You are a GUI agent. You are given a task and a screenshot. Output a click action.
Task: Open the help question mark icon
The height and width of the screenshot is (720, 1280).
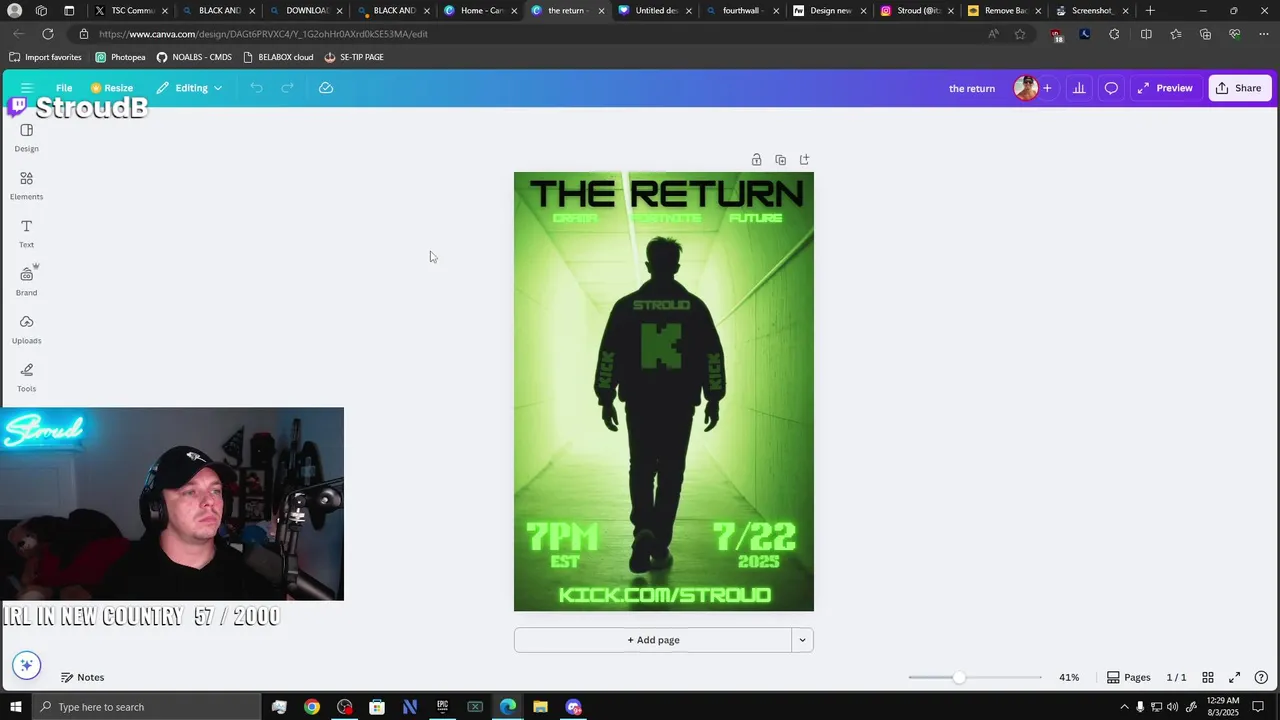[1261, 677]
